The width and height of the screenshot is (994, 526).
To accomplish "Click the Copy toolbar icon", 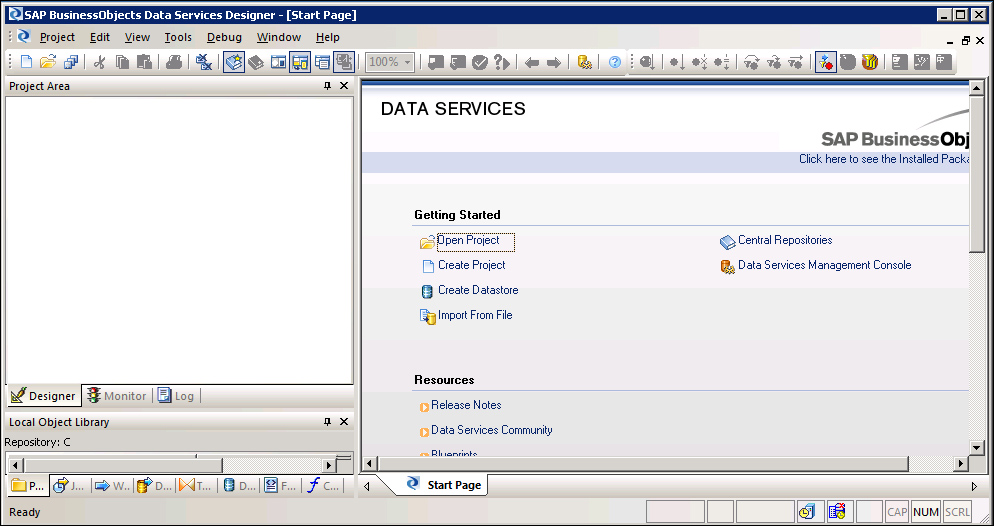I will [x=122, y=62].
